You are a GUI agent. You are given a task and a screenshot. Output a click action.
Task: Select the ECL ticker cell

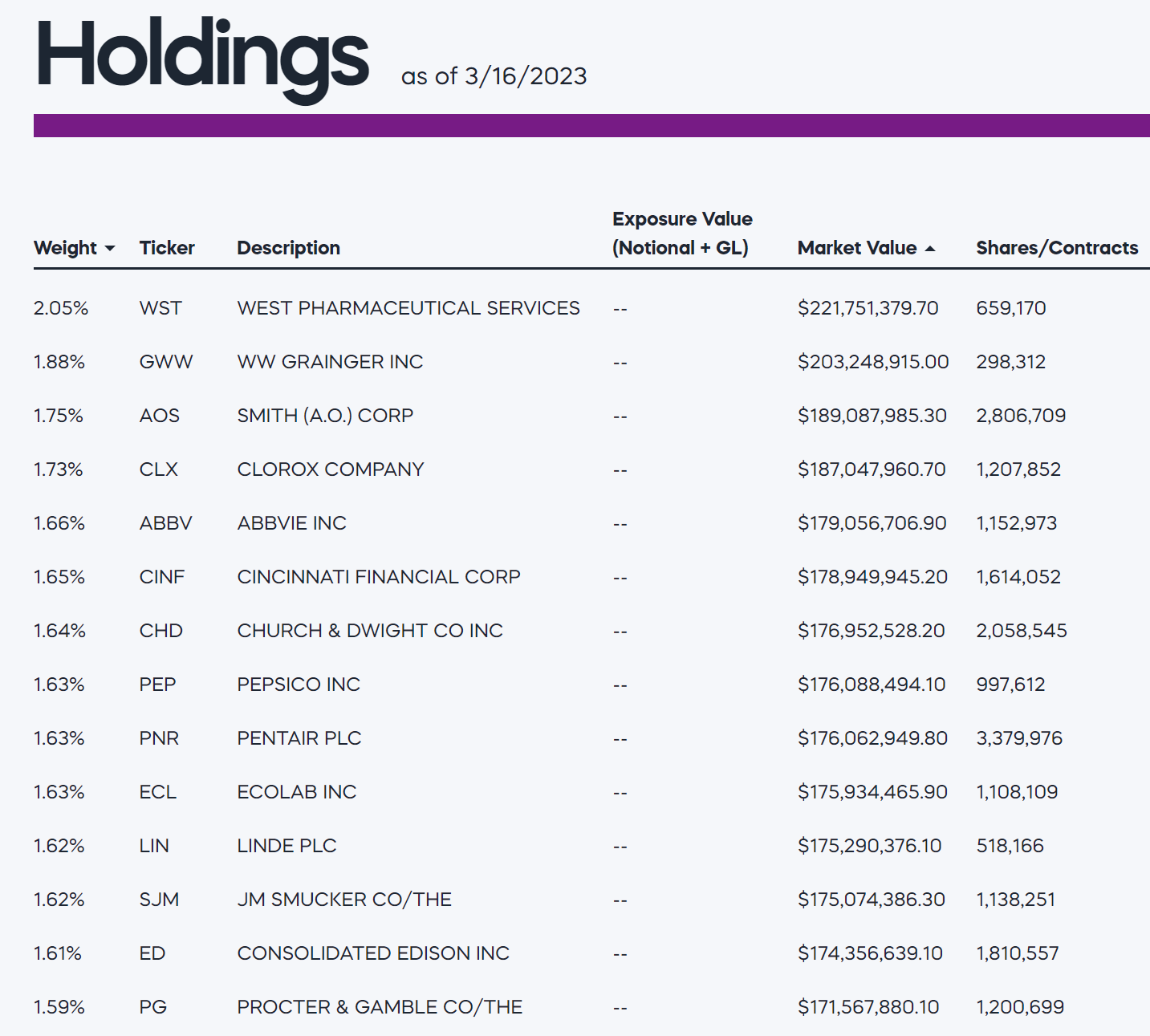(x=158, y=792)
